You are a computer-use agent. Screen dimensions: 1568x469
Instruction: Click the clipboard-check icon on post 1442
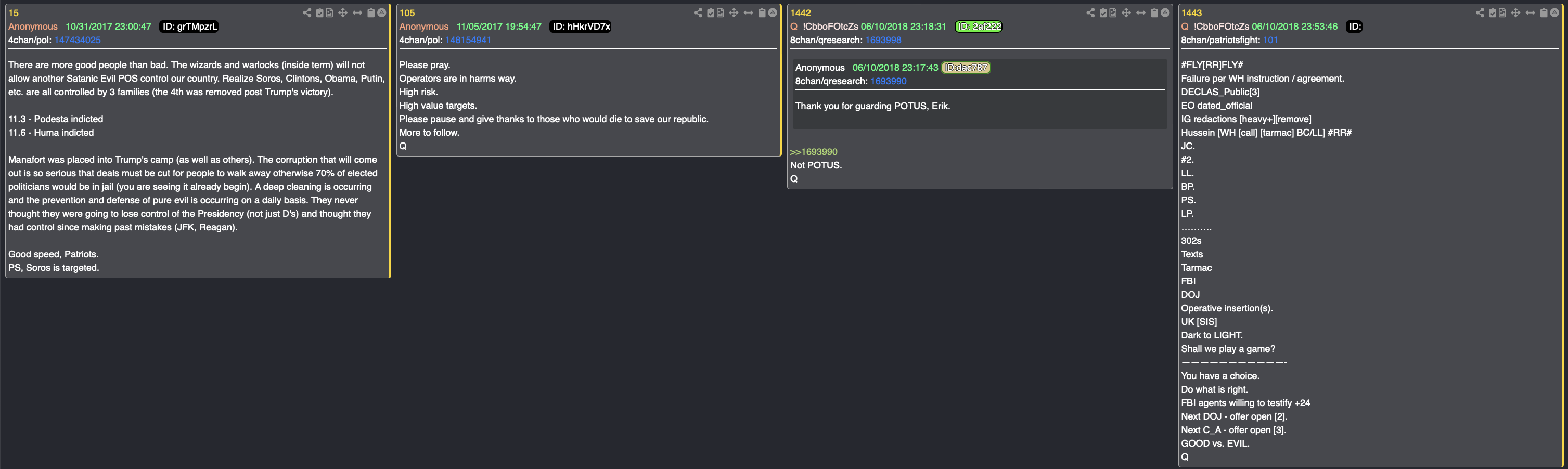1103,13
